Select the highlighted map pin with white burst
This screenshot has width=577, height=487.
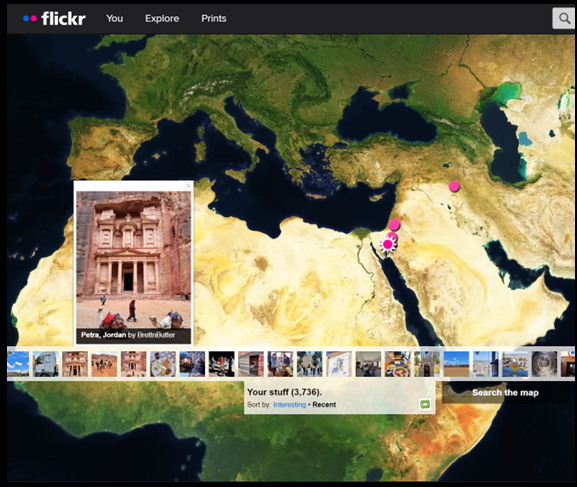pyautogui.click(x=388, y=244)
